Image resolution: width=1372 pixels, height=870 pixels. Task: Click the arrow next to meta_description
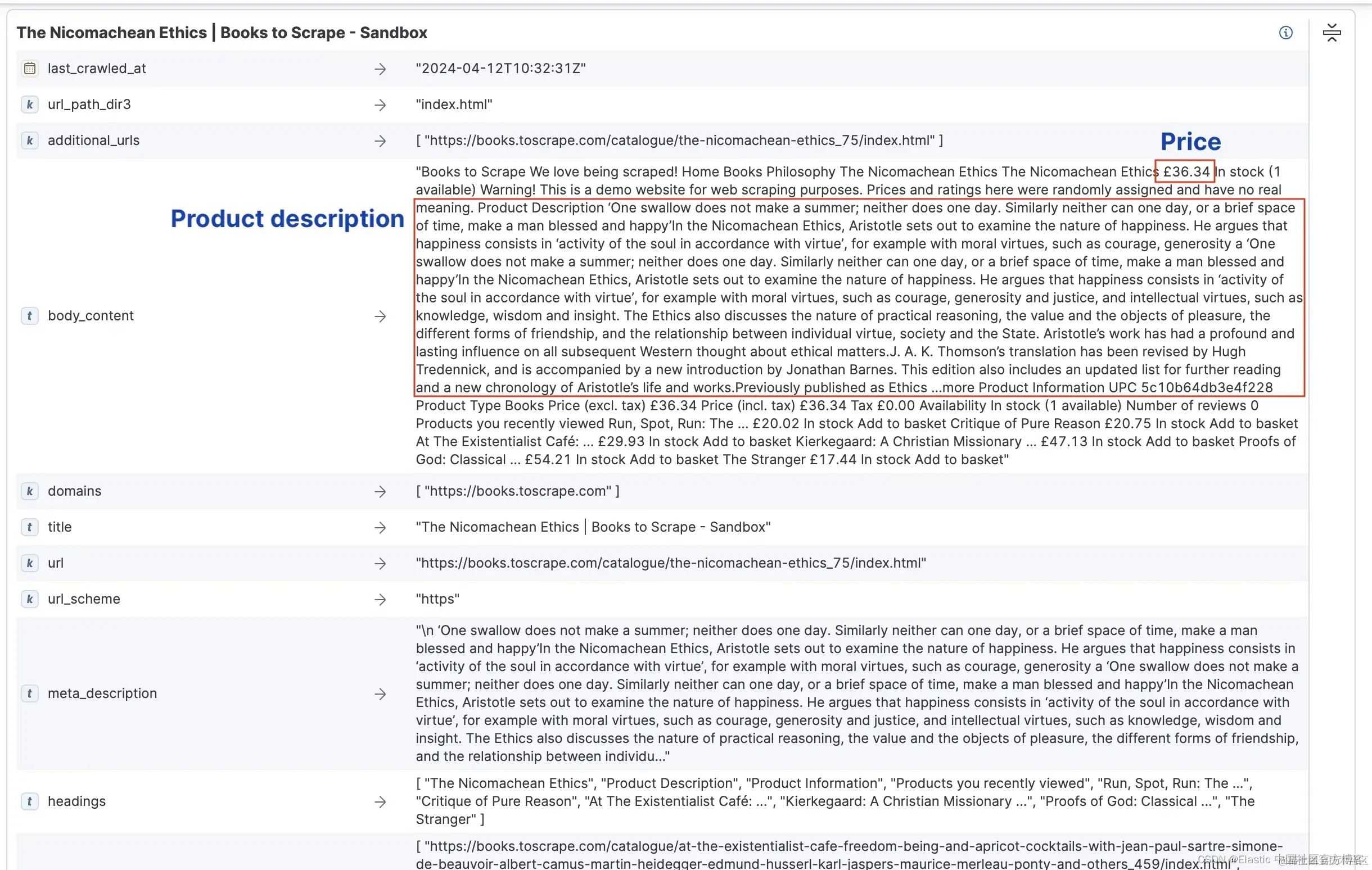[x=380, y=694]
